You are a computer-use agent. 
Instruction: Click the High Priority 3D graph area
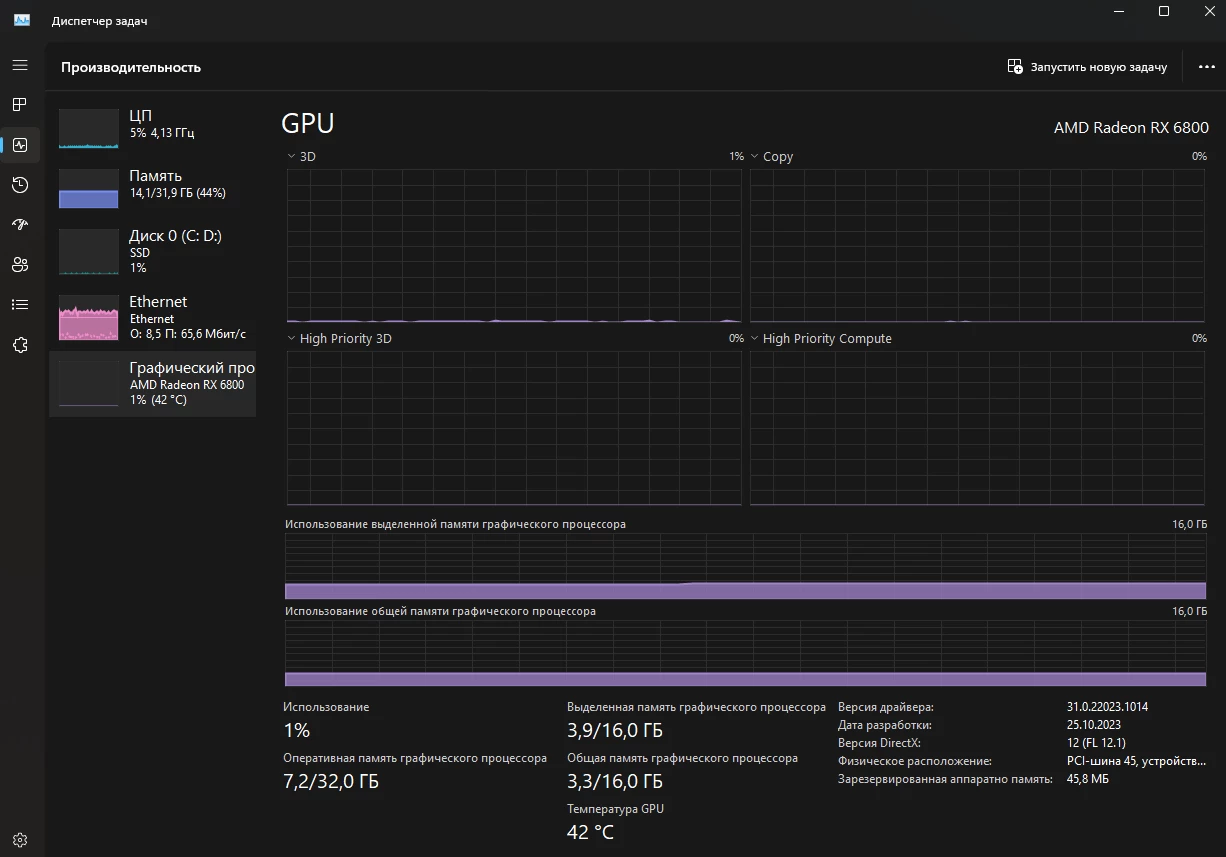[x=514, y=428]
